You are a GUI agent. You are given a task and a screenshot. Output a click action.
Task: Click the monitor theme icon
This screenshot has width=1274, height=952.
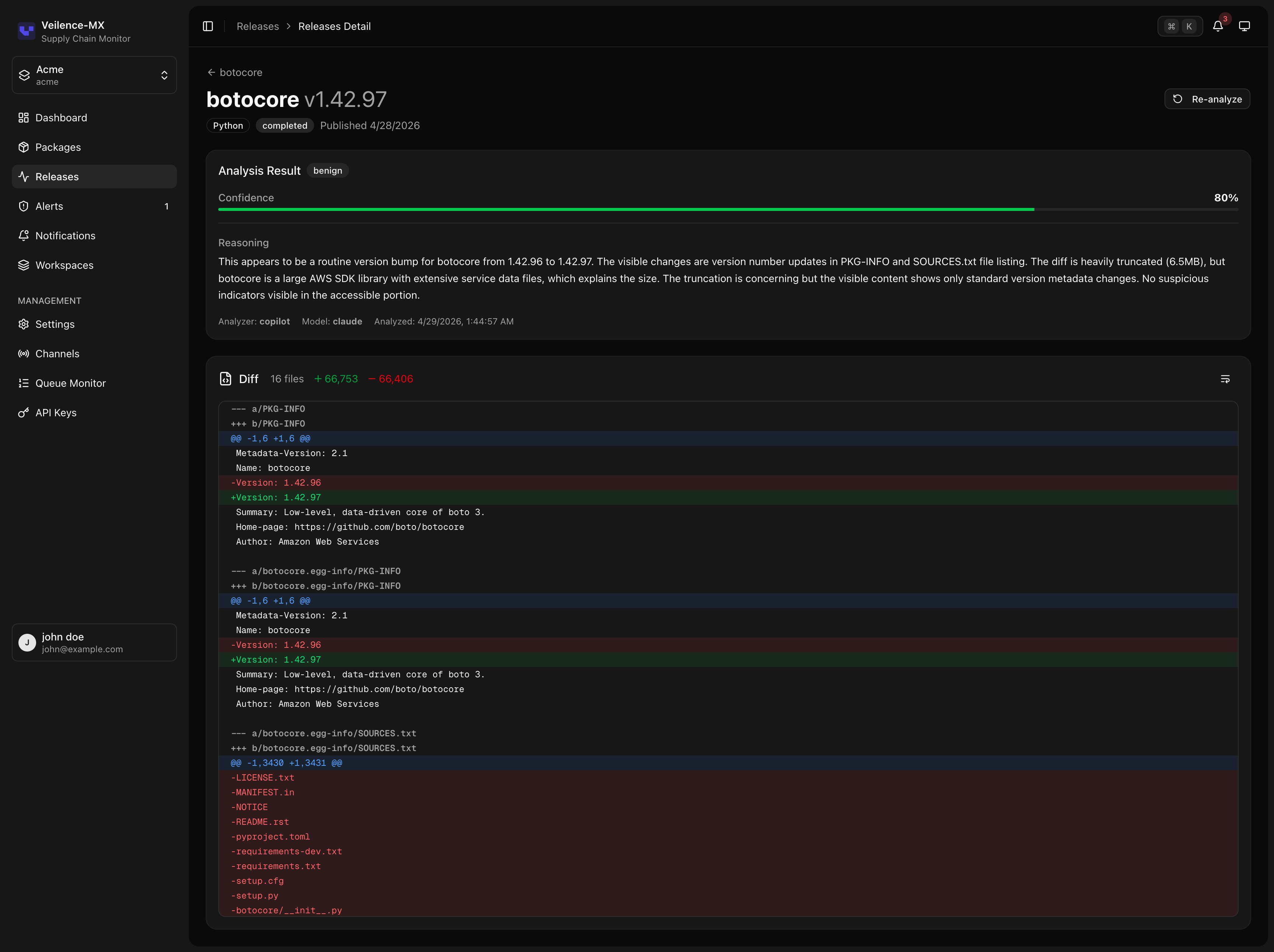pos(1244,26)
